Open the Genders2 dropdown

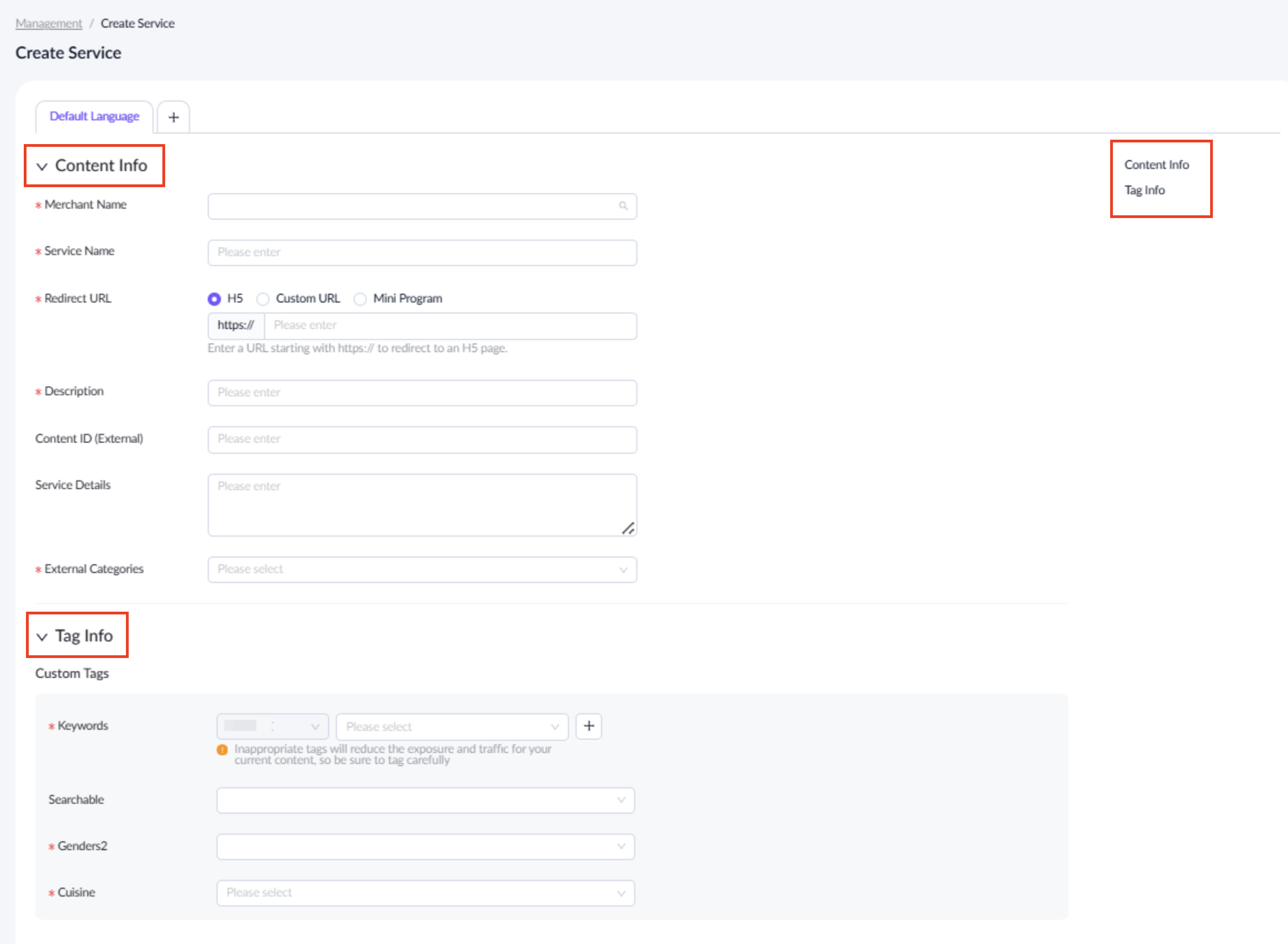425,846
